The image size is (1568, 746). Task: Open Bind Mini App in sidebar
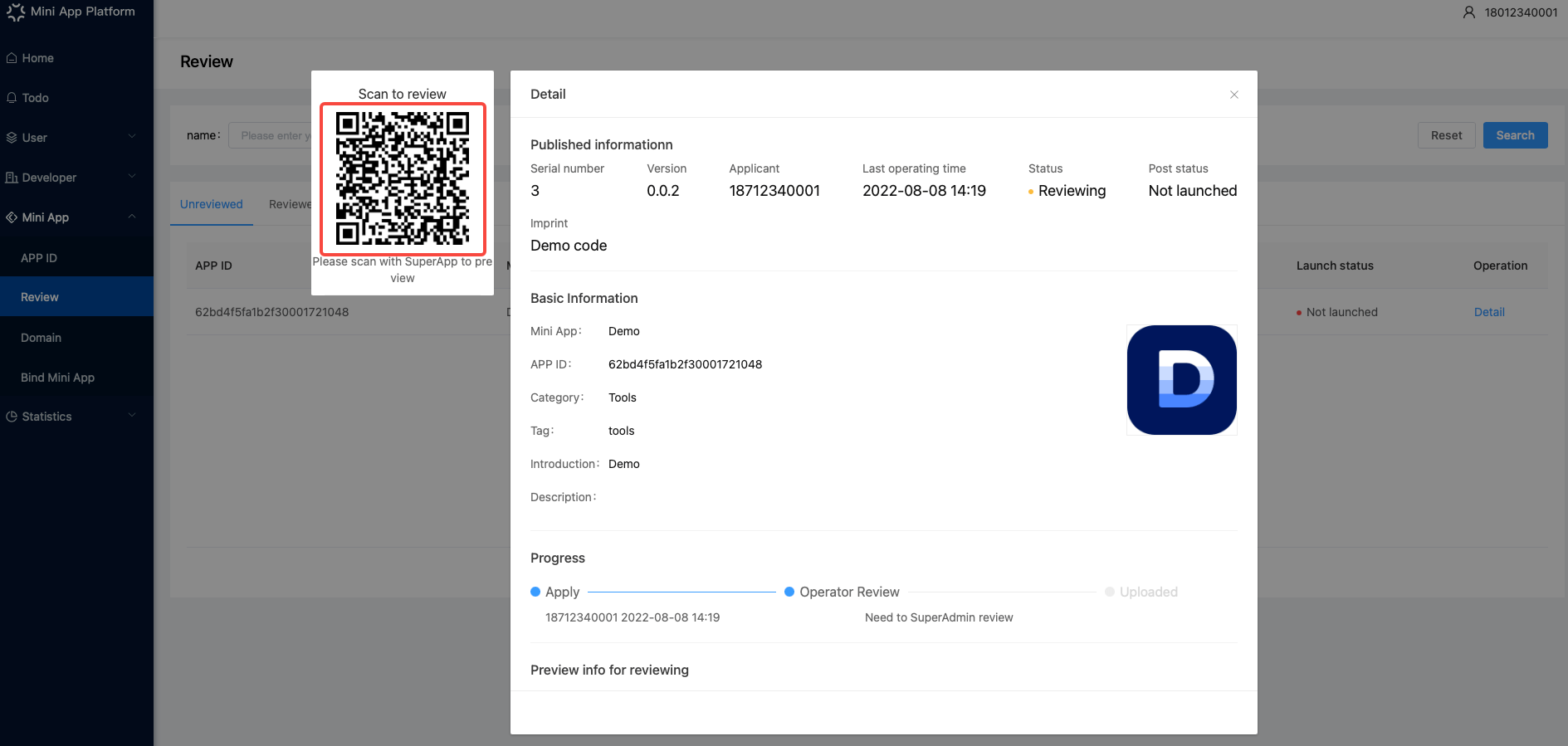76,378
